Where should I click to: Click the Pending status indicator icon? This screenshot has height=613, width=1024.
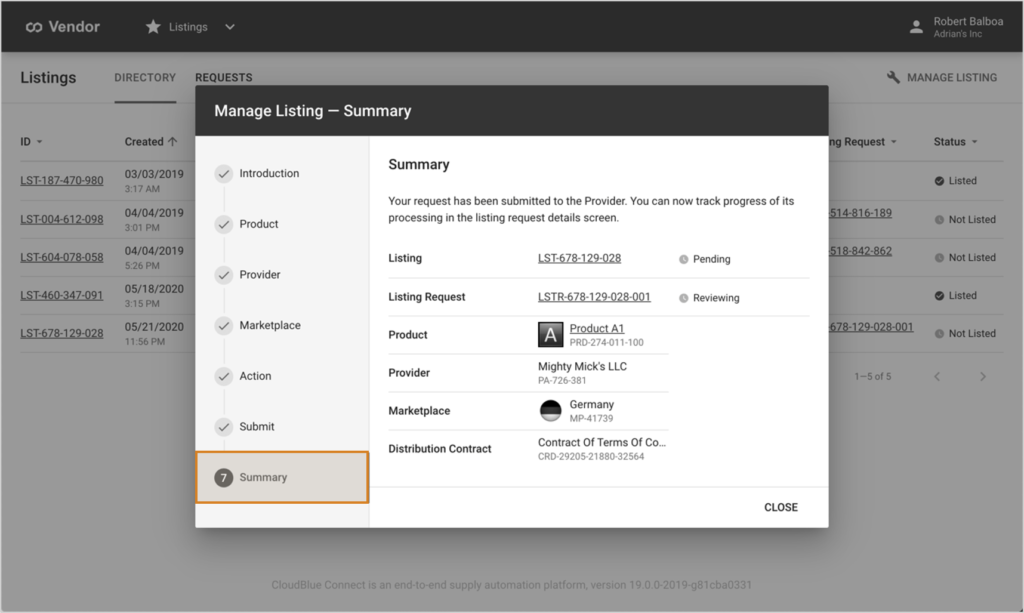[x=683, y=259]
